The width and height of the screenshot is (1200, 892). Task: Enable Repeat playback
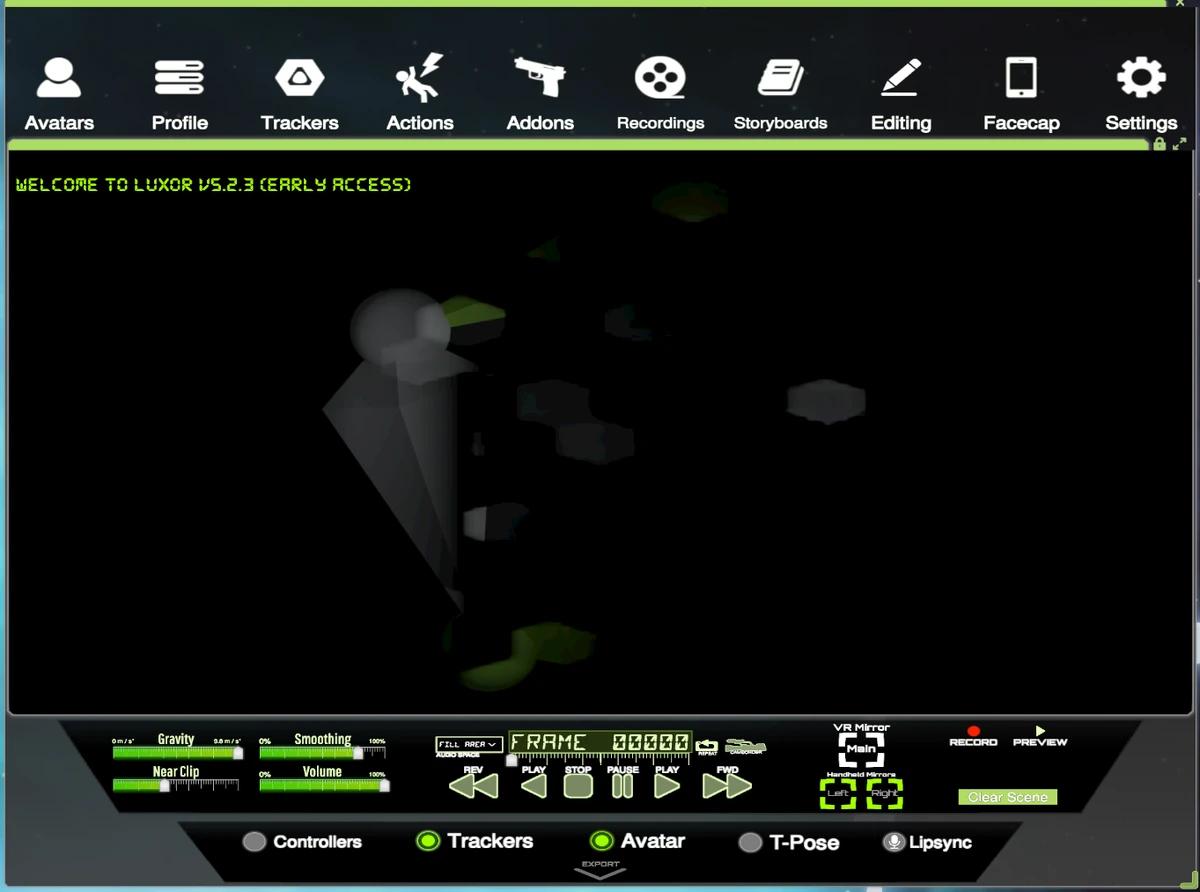click(707, 745)
